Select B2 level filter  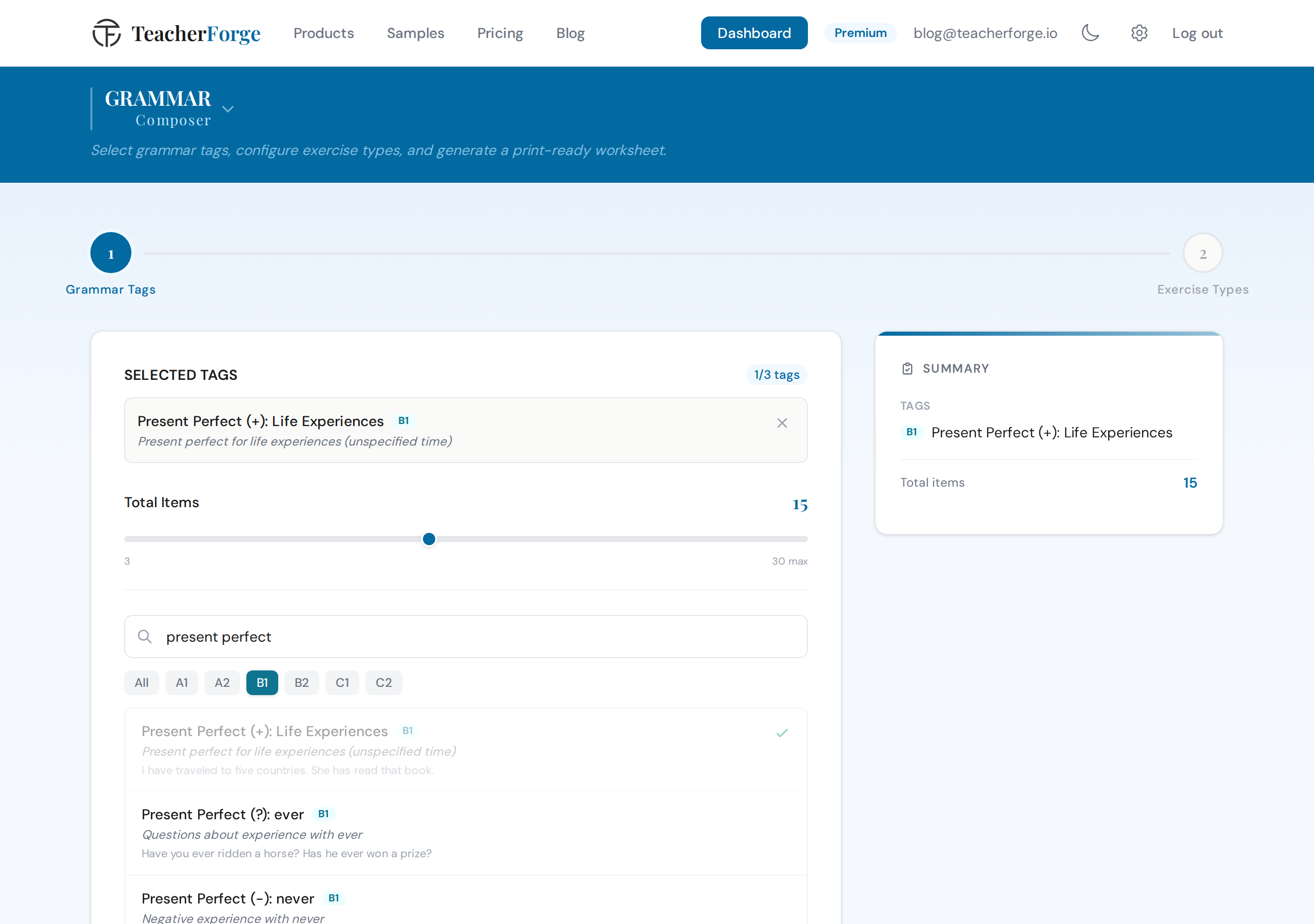(x=302, y=682)
